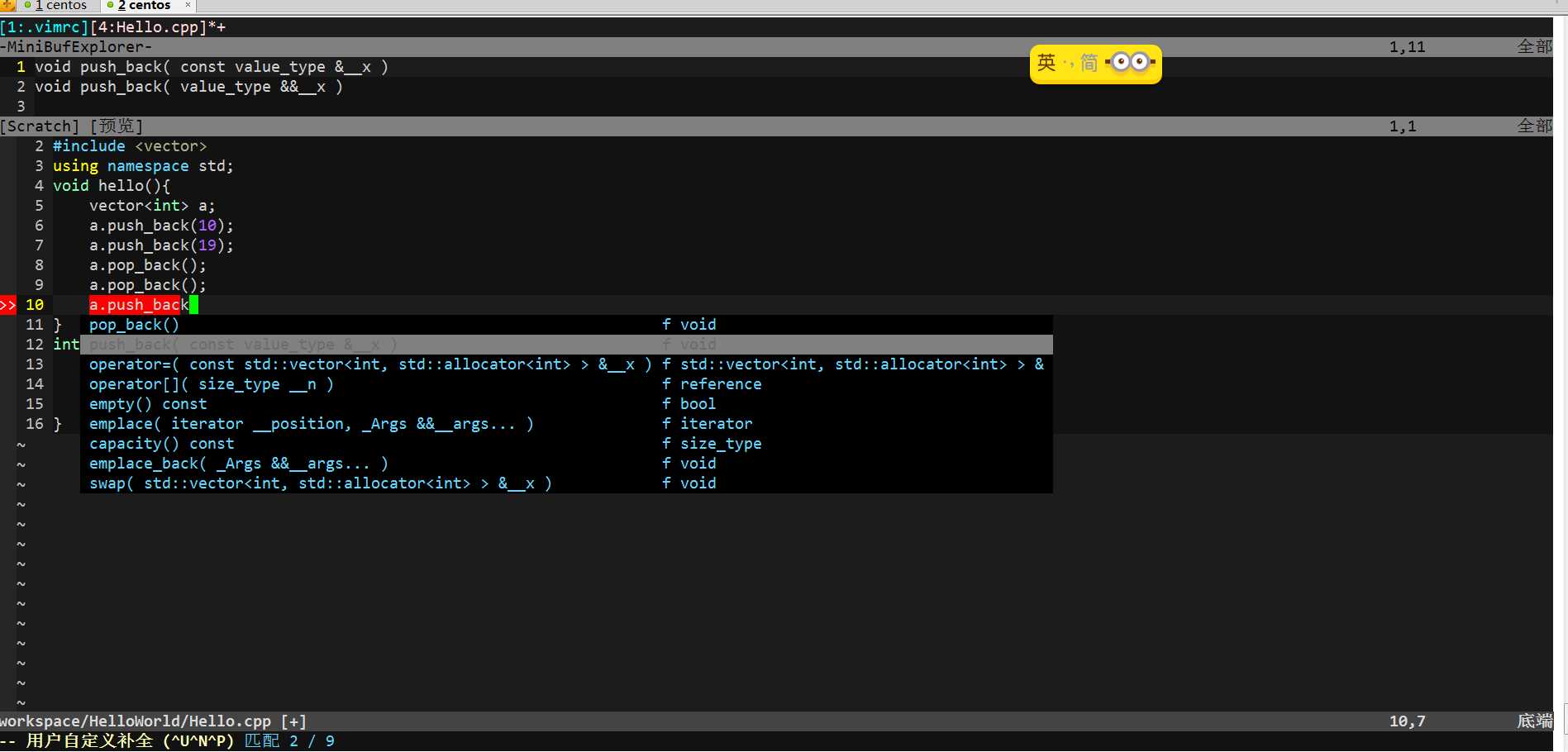Screen dimensions: 1568x752
Task: Click the '1,11' position in MiniBufExplorer status
Action: pos(1408,47)
